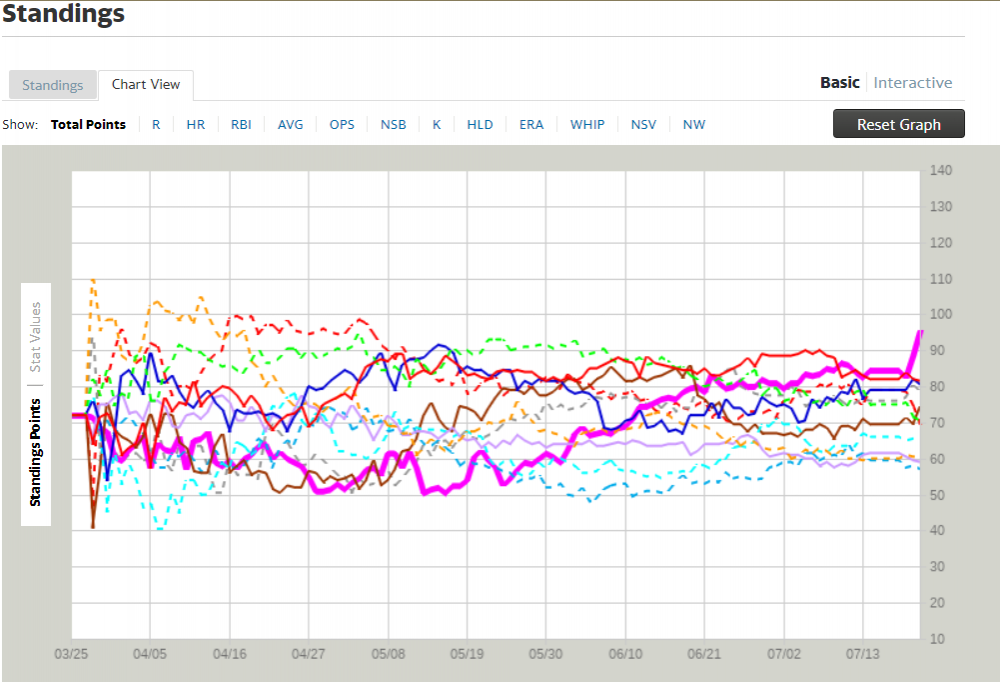
Task: Switch to the Standings tab
Action: coord(53,85)
